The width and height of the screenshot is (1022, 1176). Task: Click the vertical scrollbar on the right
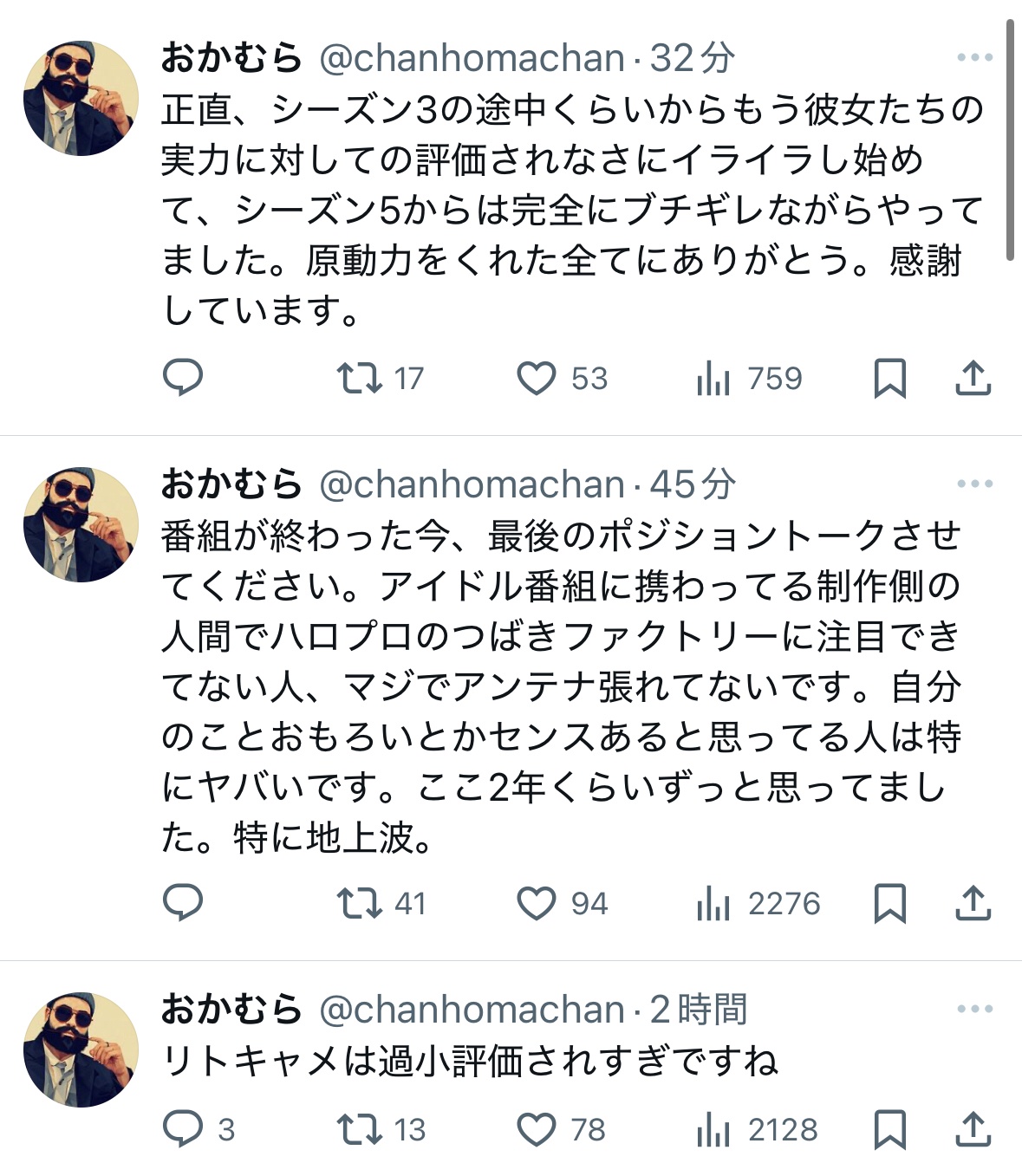click(1010, 139)
